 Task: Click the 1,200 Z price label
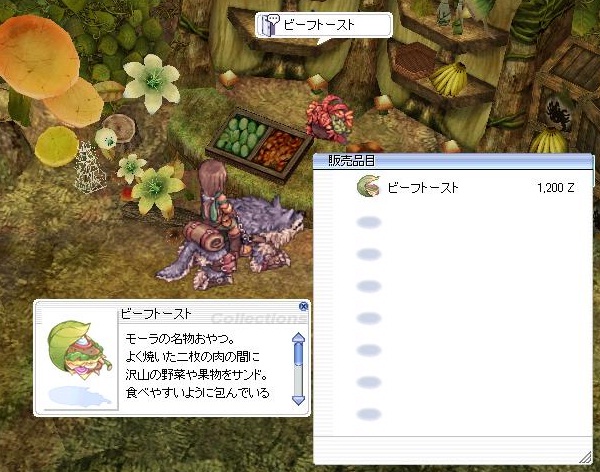pyautogui.click(x=556, y=188)
